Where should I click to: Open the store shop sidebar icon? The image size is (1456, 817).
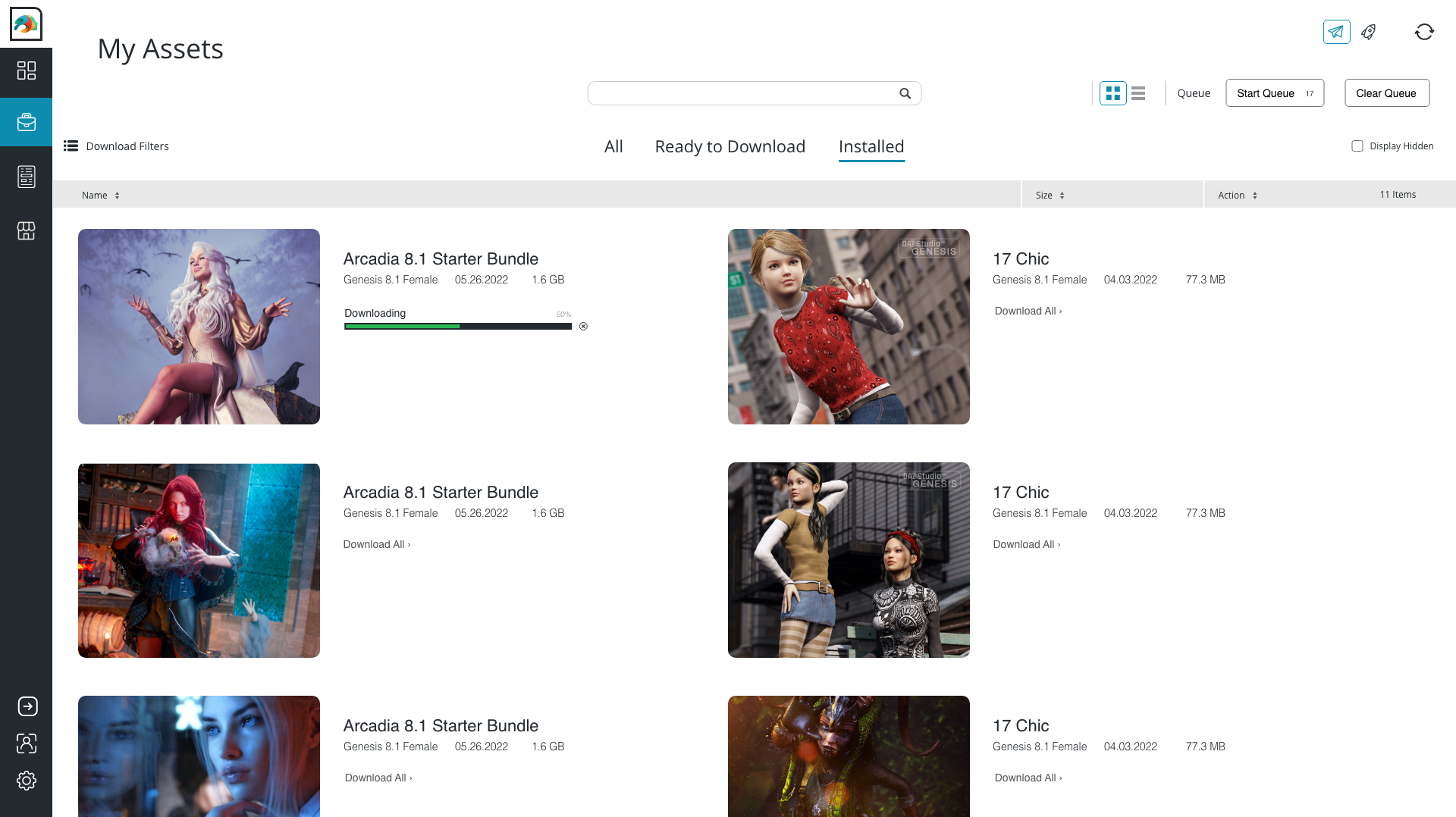(27, 231)
